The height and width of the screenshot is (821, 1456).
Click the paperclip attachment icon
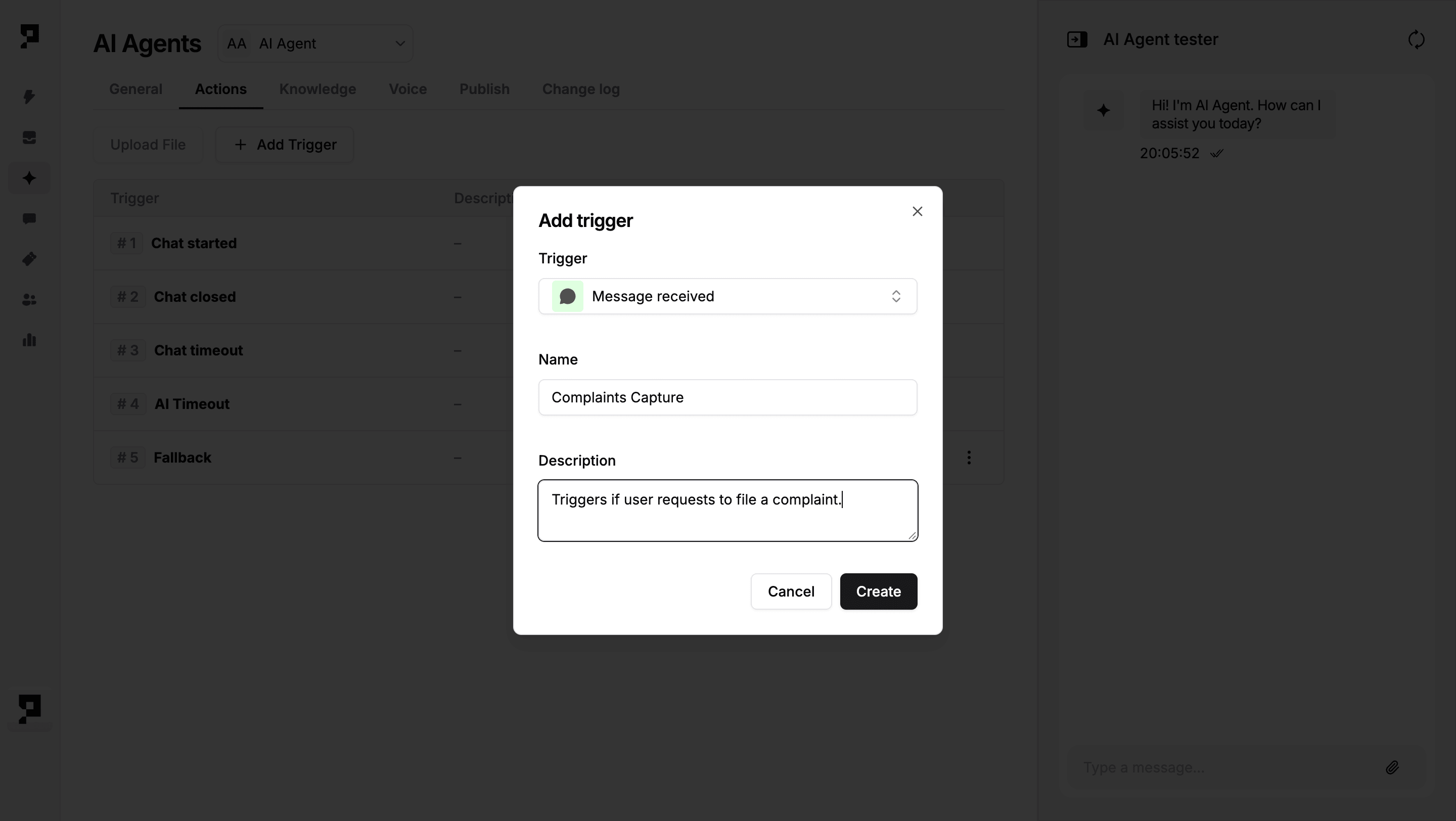[x=1392, y=767]
